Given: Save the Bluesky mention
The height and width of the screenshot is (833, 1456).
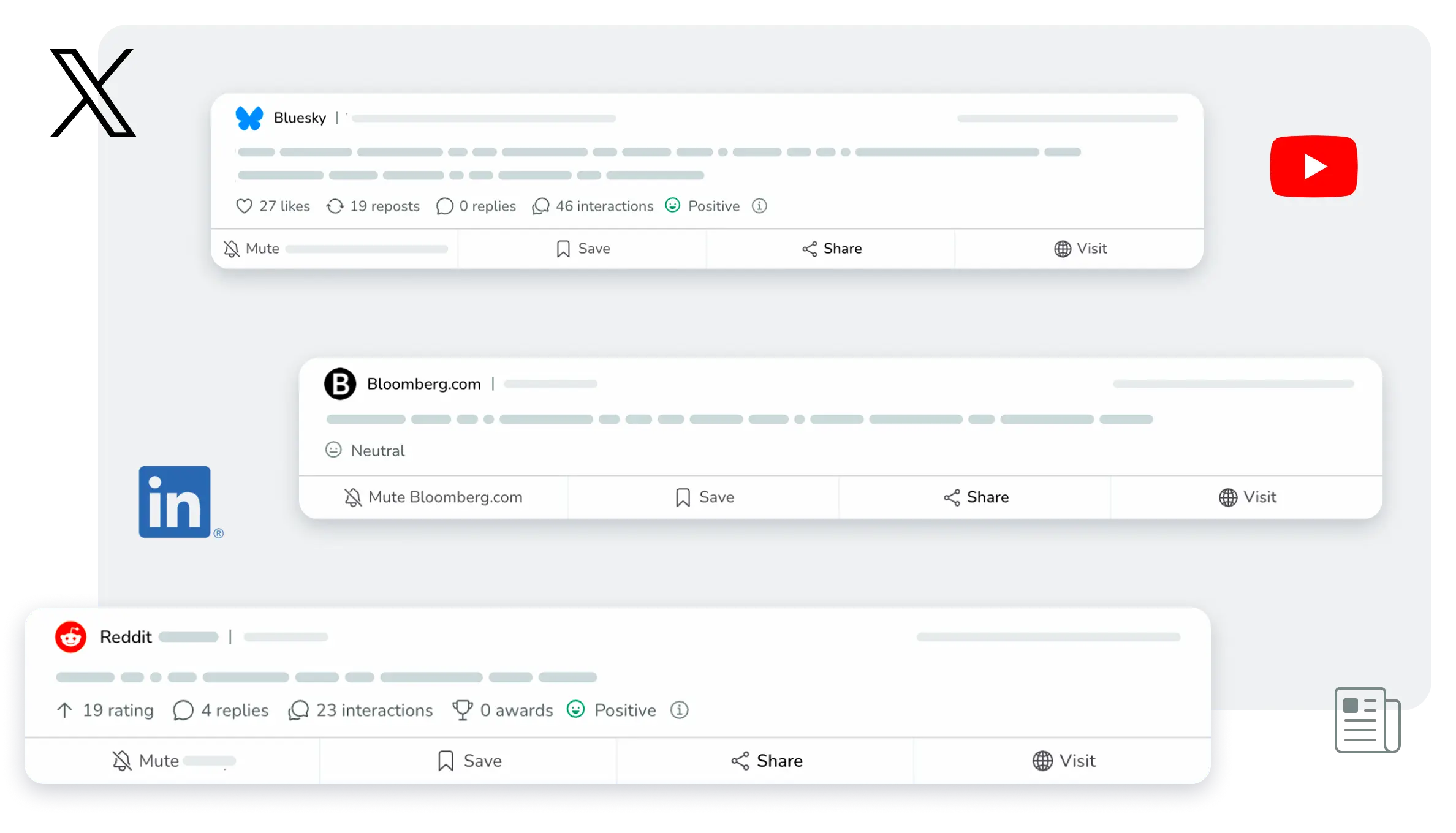Looking at the screenshot, I should click(583, 249).
